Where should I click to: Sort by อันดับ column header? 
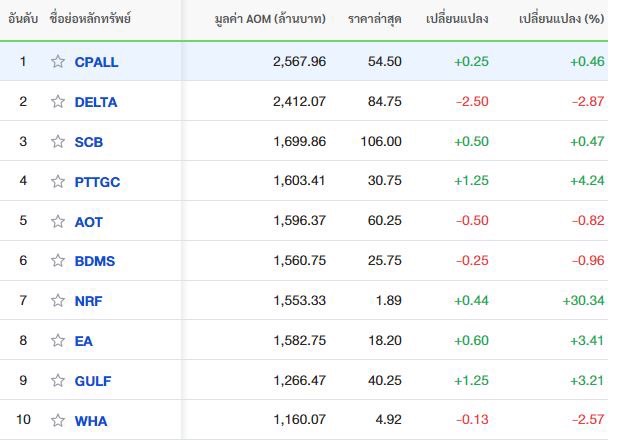coord(23,18)
